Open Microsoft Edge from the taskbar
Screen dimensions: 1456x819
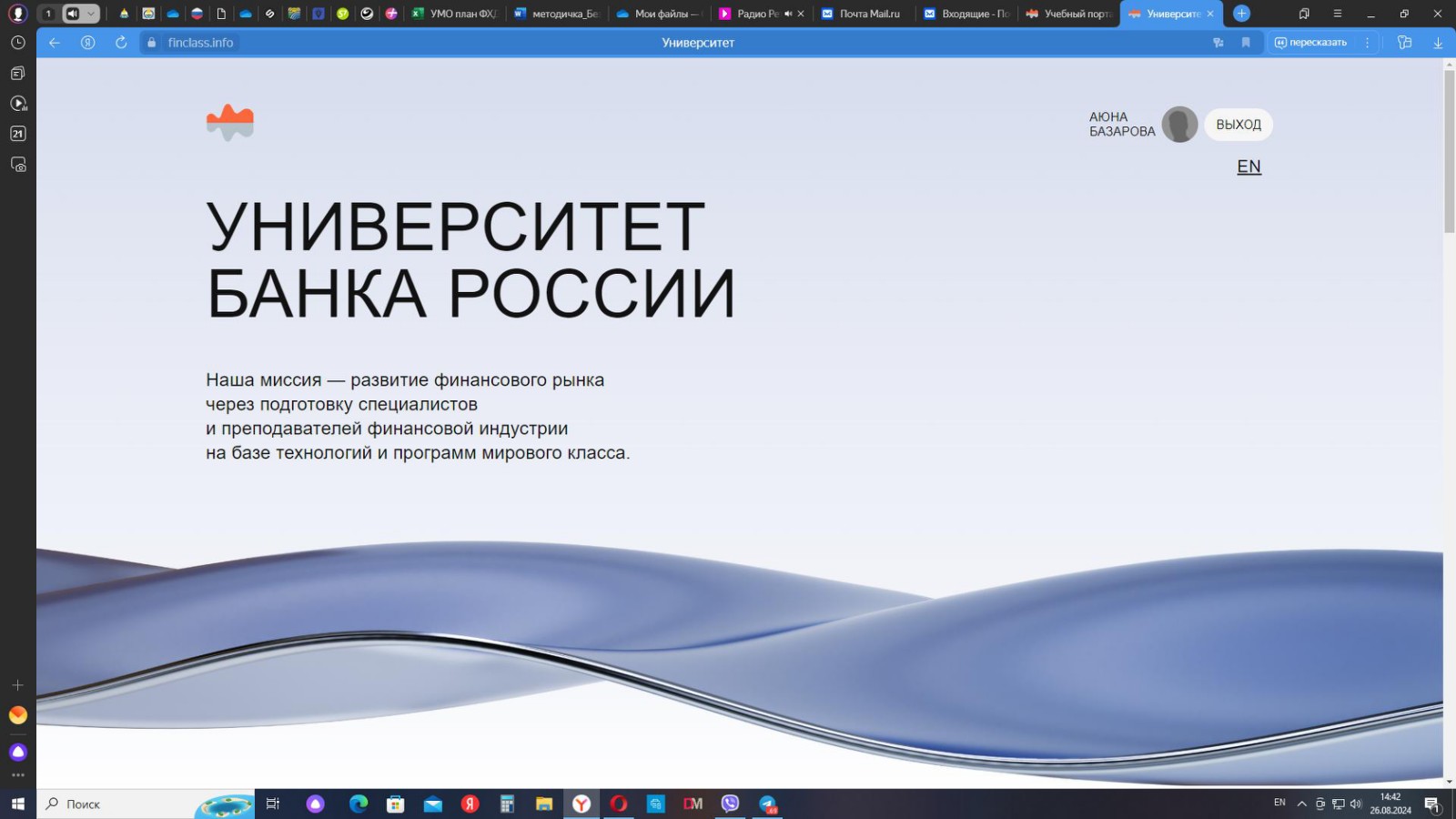(x=359, y=804)
